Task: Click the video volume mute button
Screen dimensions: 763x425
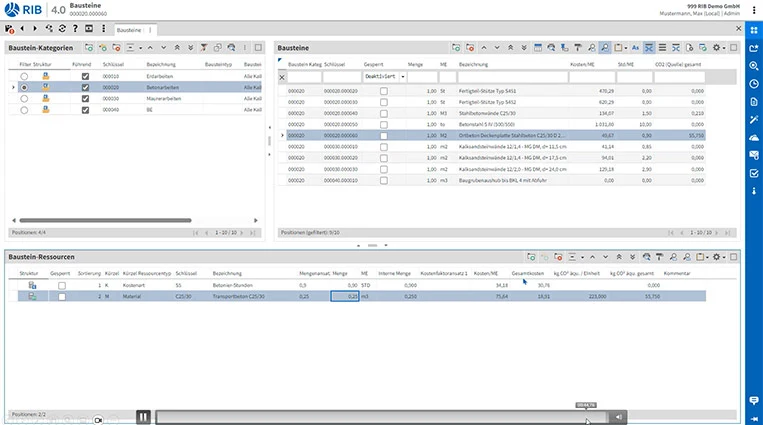Action: (618, 417)
